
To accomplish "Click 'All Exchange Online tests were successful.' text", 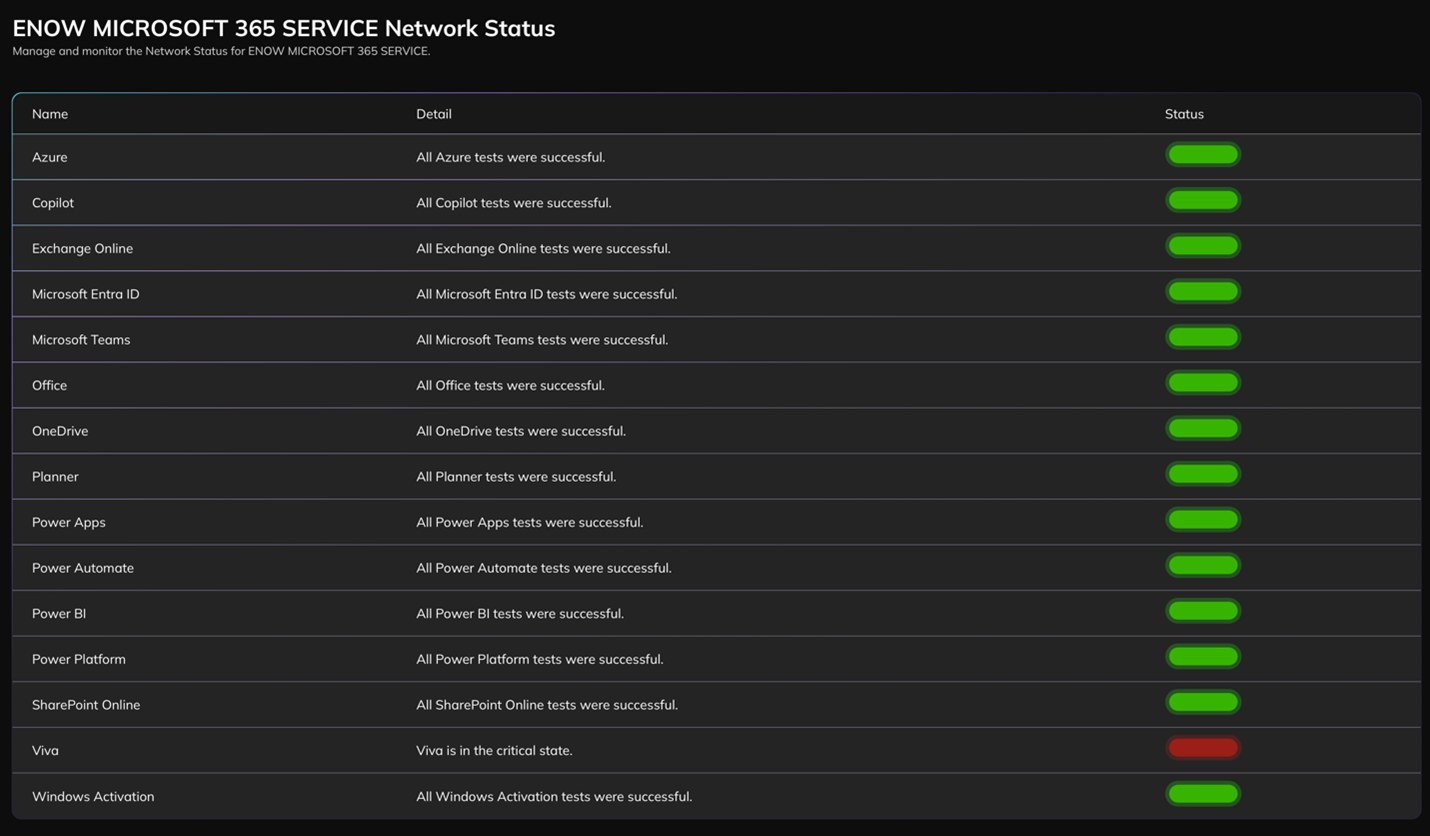I will coord(543,248).
